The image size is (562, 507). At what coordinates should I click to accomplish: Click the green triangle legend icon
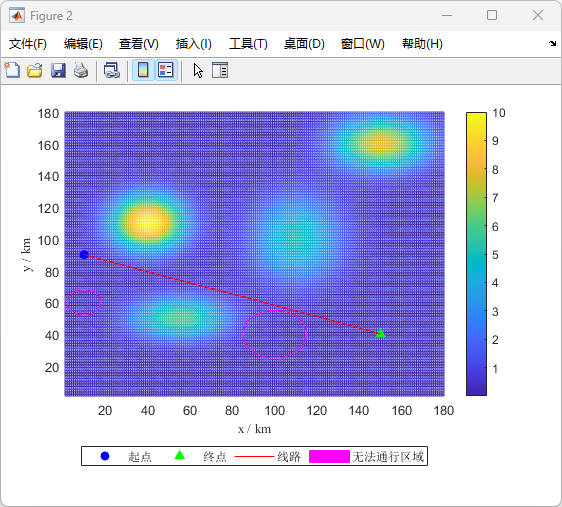pos(180,455)
